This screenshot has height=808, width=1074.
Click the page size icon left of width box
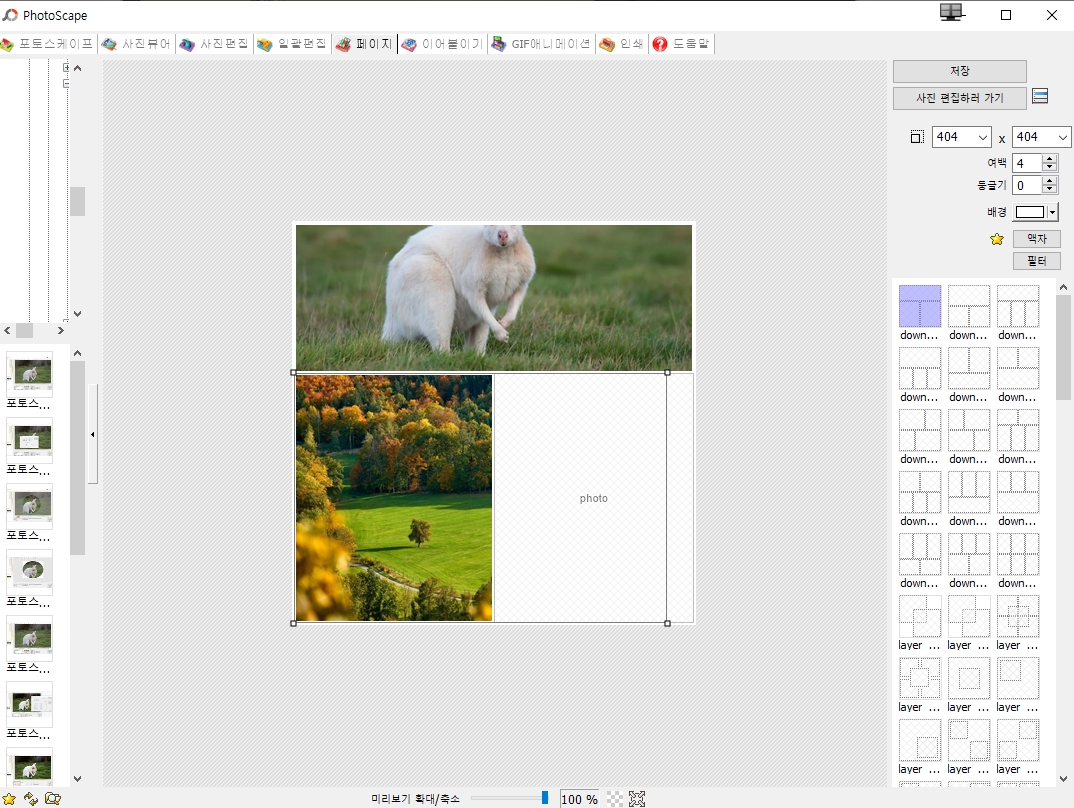917,137
